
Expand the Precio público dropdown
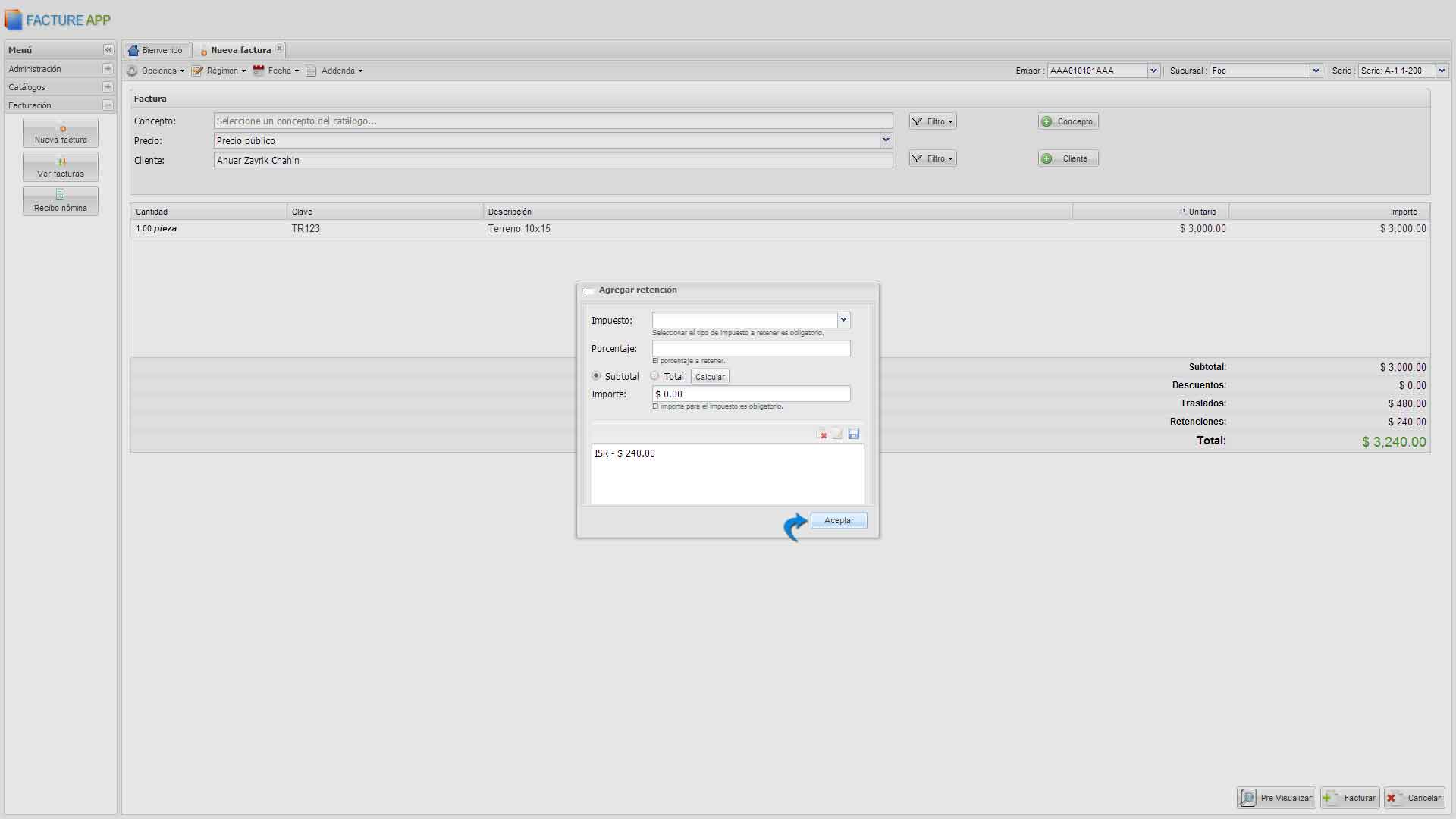click(x=885, y=140)
